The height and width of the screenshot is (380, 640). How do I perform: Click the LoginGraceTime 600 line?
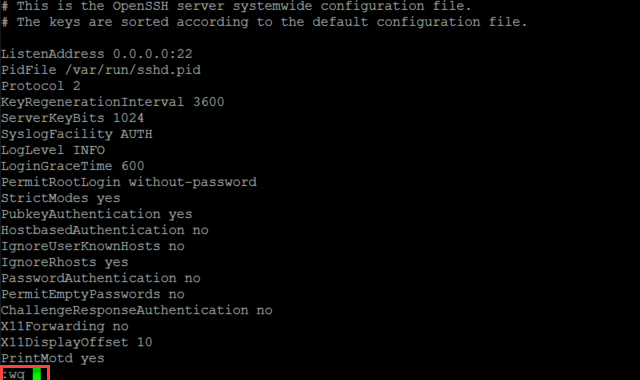pyautogui.click(x=73, y=166)
